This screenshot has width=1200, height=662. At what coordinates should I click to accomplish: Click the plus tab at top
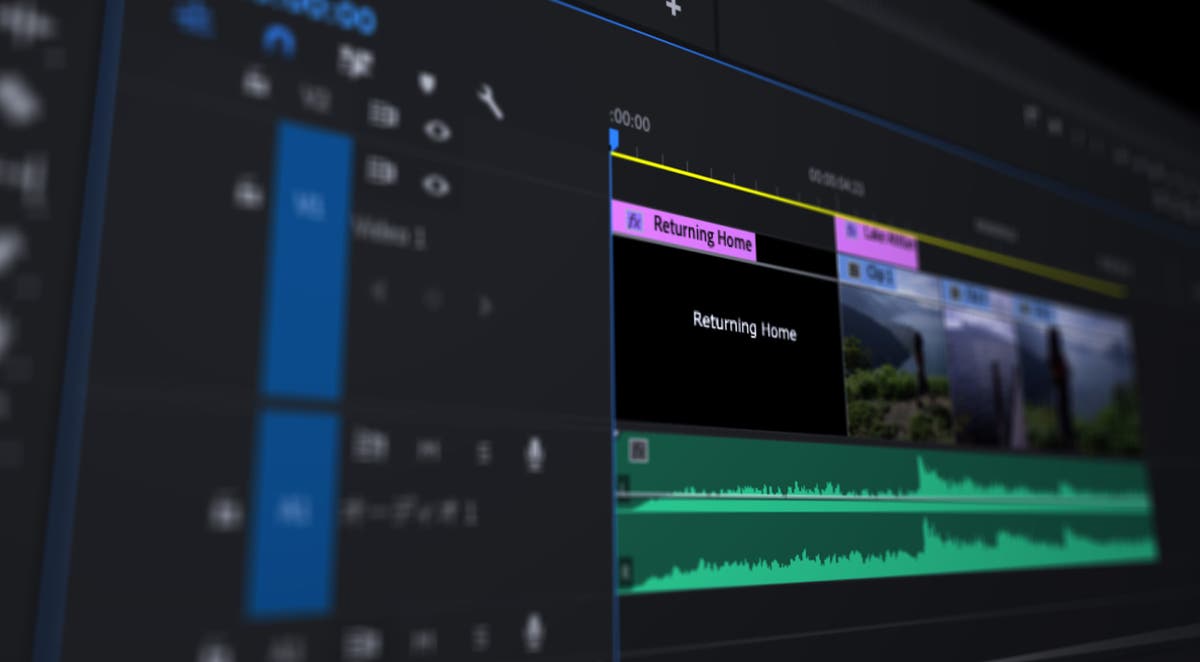(673, 7)
